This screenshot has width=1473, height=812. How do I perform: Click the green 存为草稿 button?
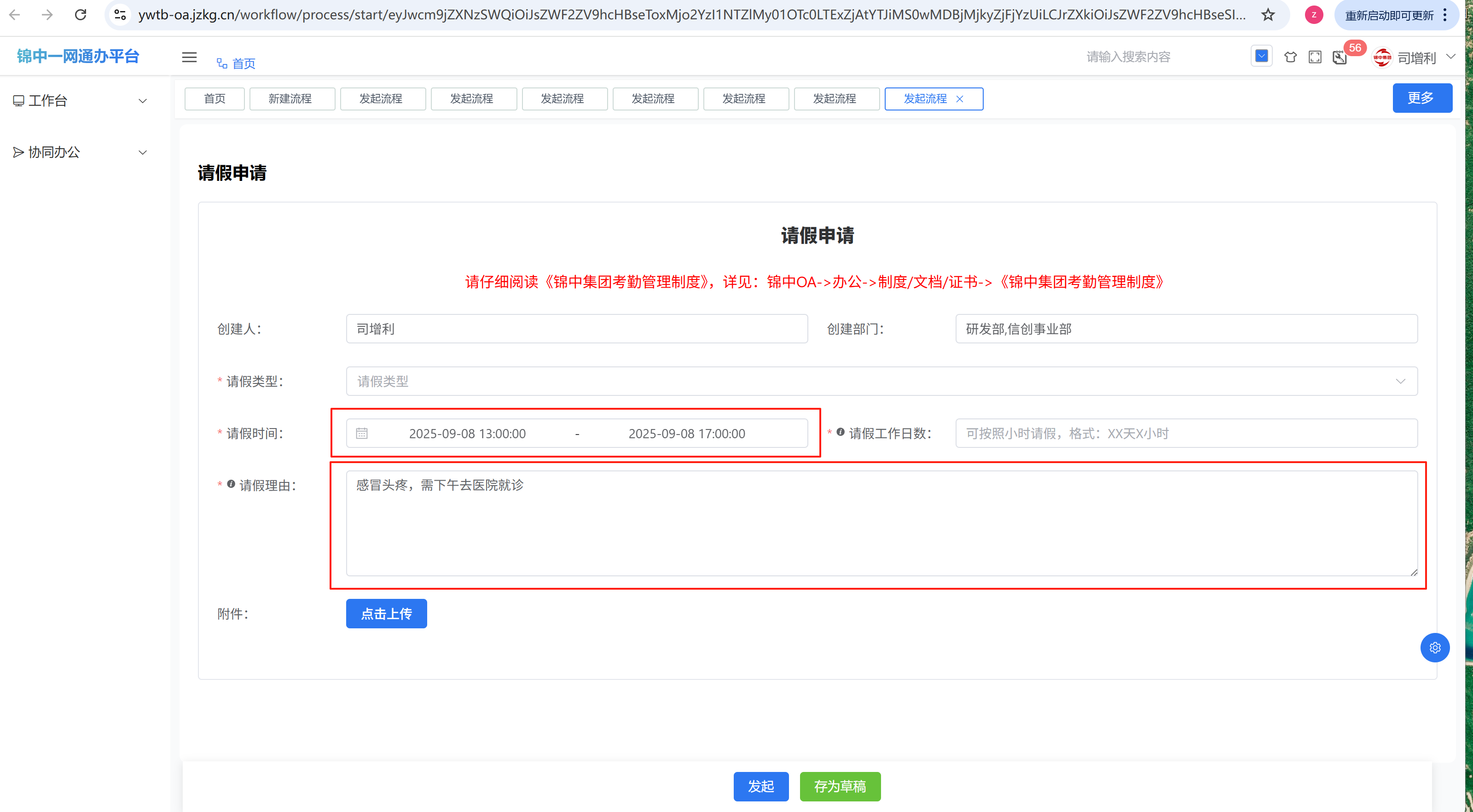tap(840, 786)
